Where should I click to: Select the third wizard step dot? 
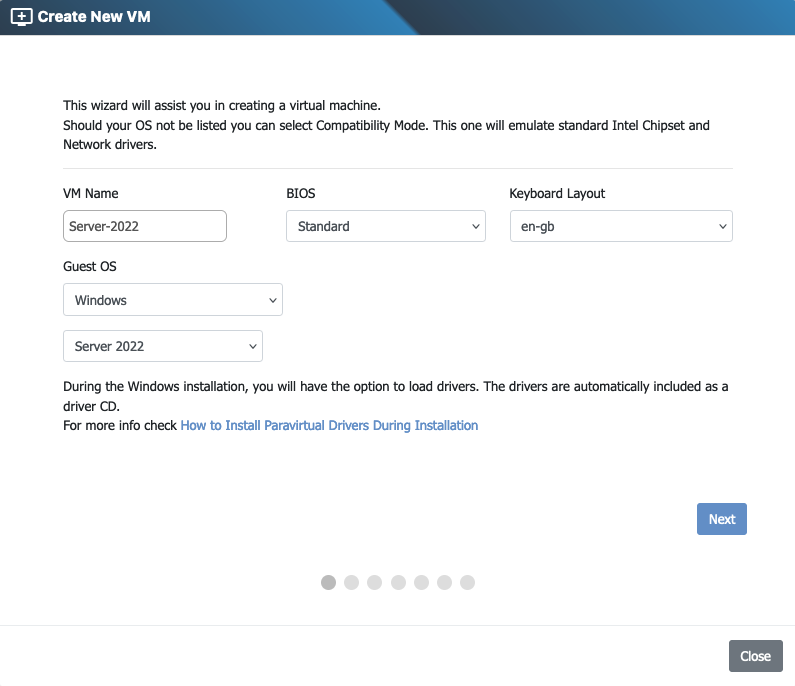tap(374, 582)
